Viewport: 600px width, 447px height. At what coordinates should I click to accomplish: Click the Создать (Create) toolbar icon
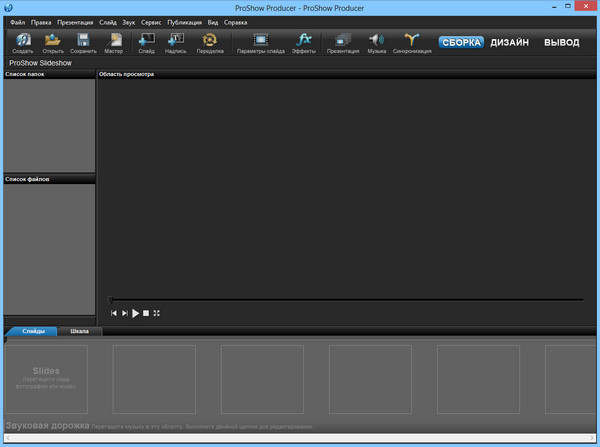click(x=22, y=41)
